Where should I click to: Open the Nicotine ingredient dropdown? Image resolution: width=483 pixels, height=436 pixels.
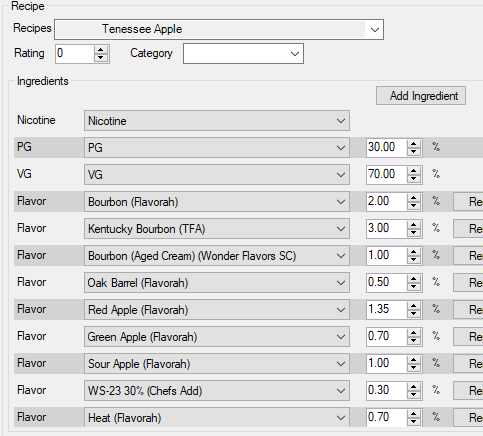tap(217, 121)
